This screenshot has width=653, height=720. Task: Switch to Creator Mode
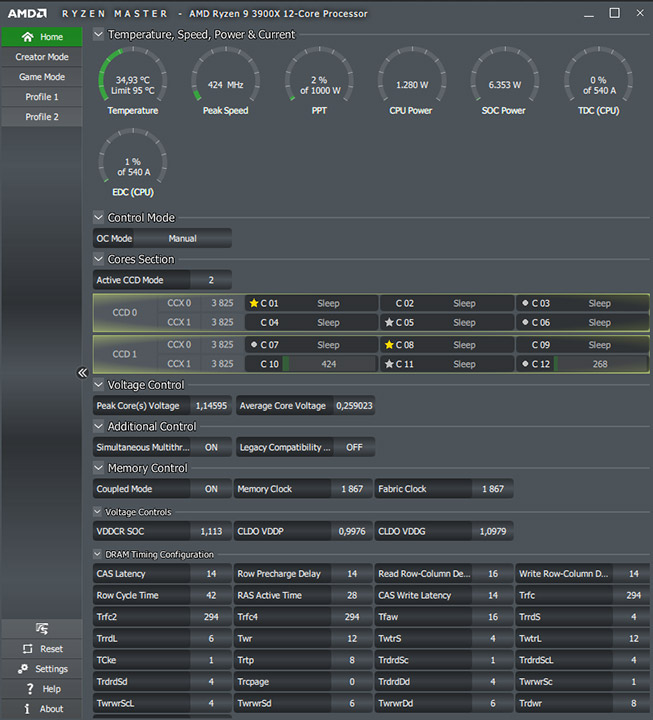(42, 57)
